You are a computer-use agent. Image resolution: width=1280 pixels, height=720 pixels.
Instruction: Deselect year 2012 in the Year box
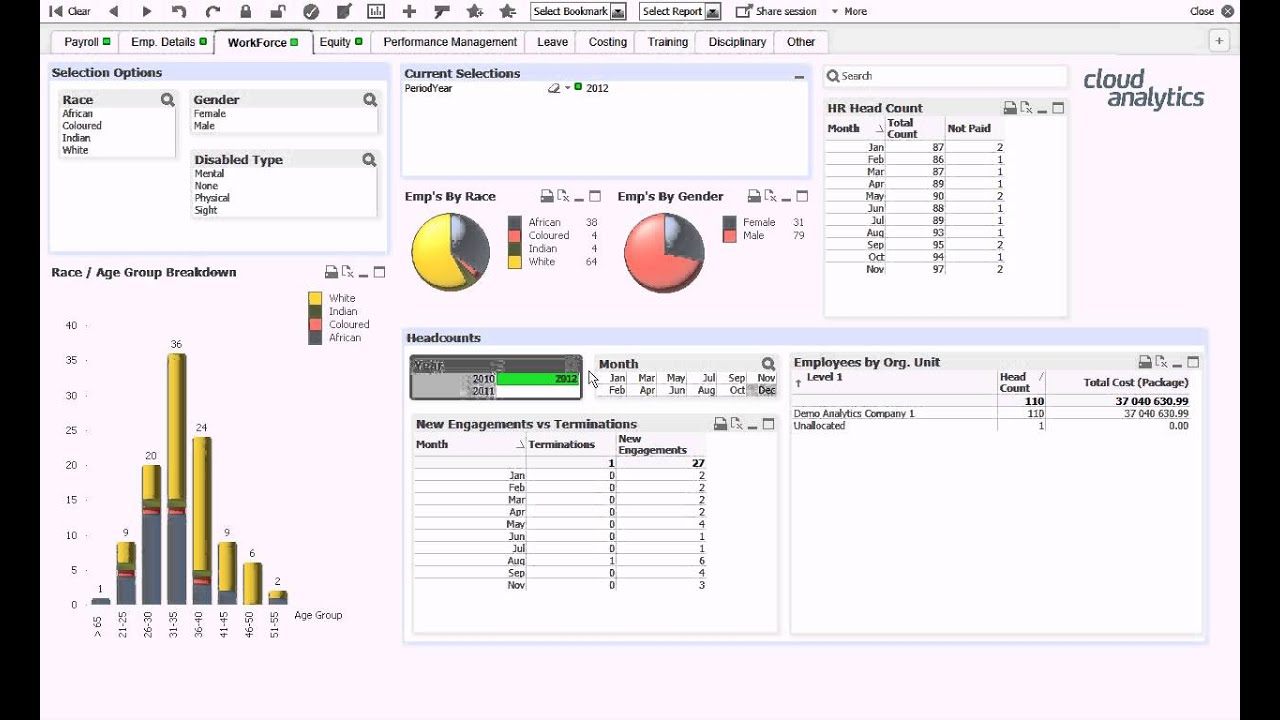click(x=538, y=379)
